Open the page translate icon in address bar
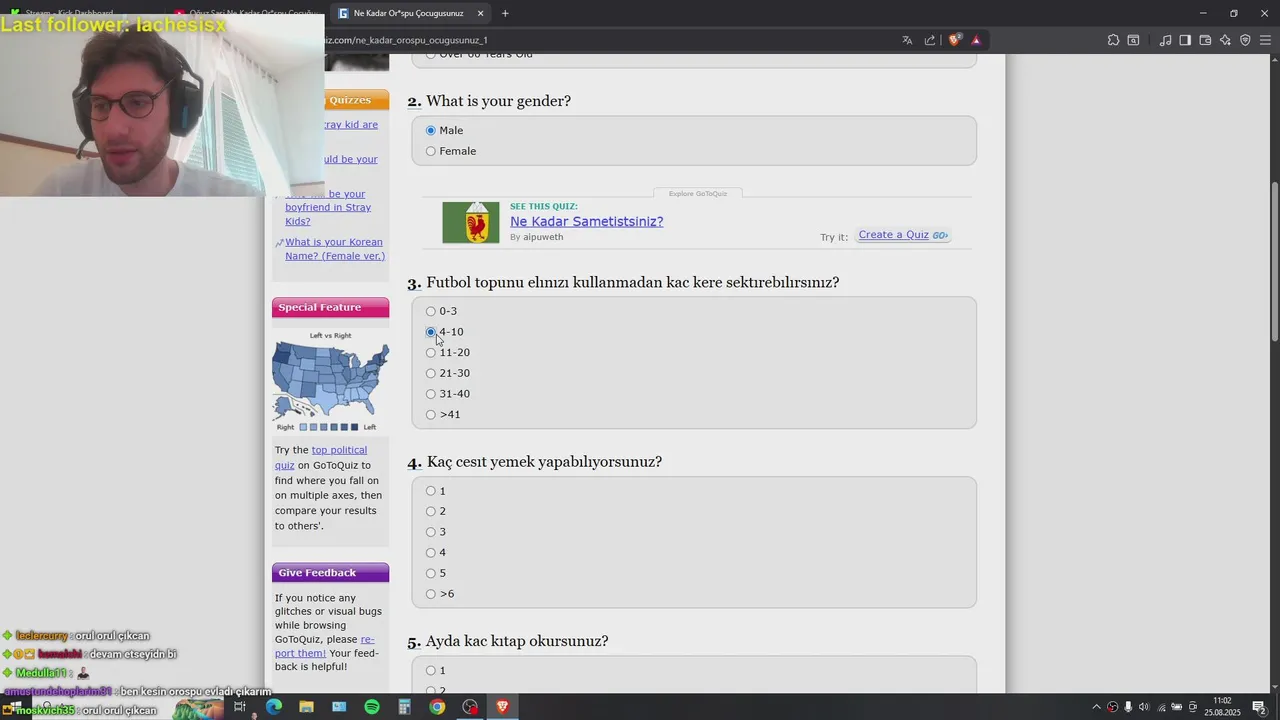This screenshot has height=720, width=1280. click(907, 40)
